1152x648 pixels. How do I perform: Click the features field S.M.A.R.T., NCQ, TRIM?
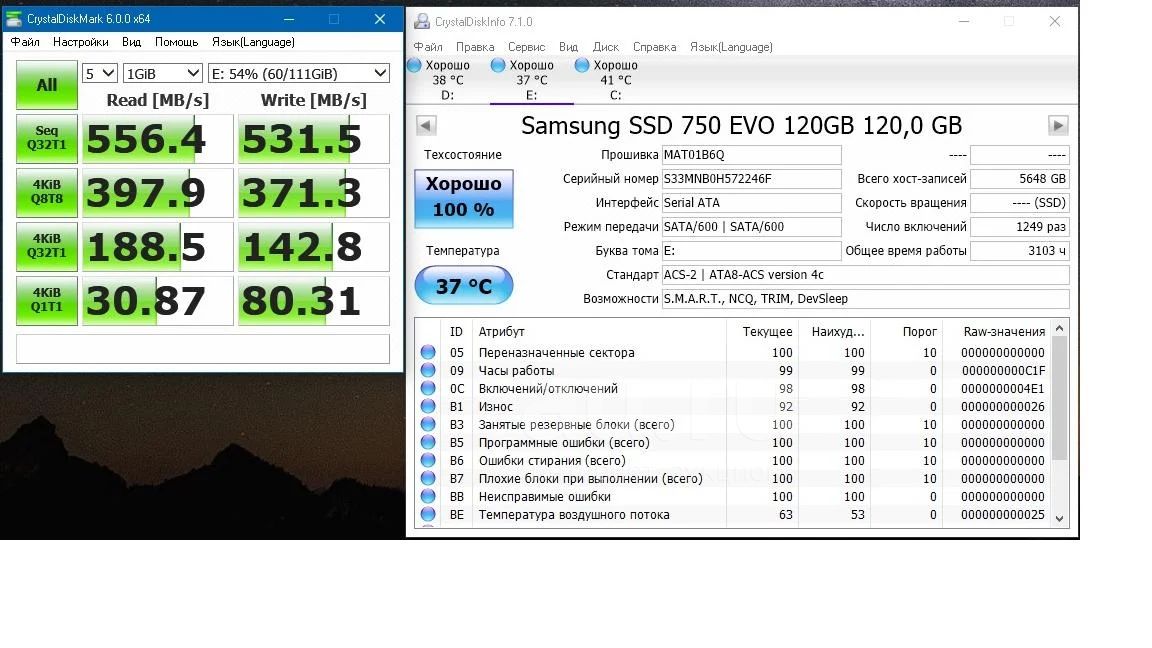click(865, 299)
